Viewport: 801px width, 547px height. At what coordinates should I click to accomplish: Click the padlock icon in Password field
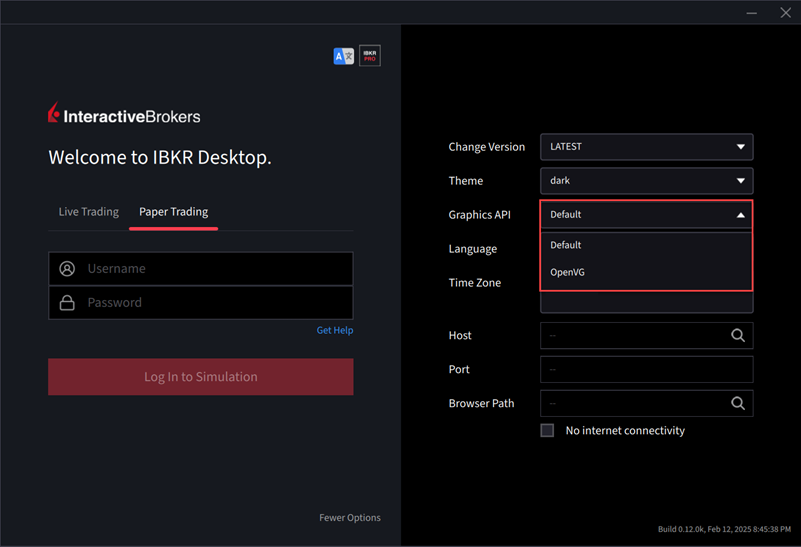pos(67,302)
